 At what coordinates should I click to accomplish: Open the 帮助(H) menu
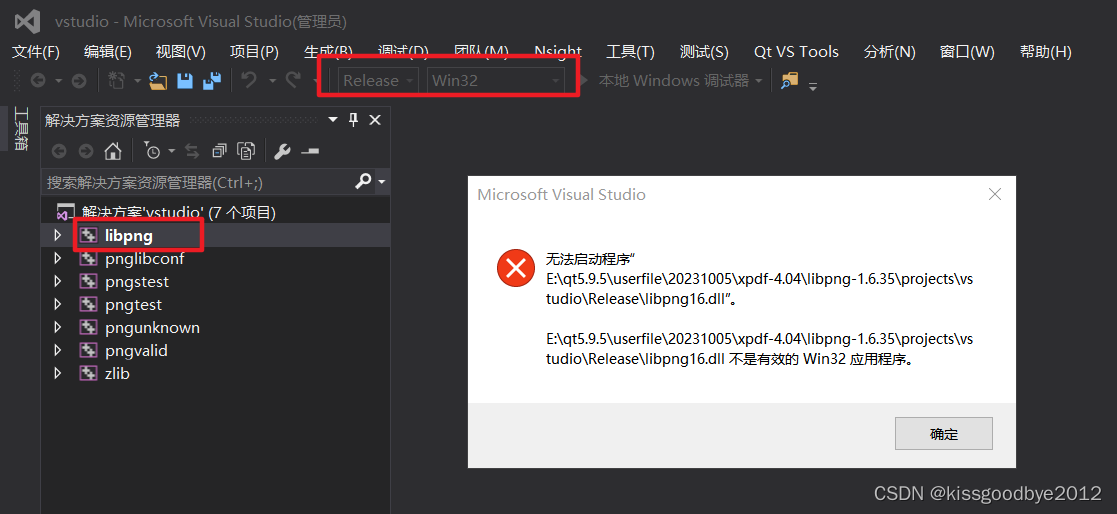tap(1046, 51)
